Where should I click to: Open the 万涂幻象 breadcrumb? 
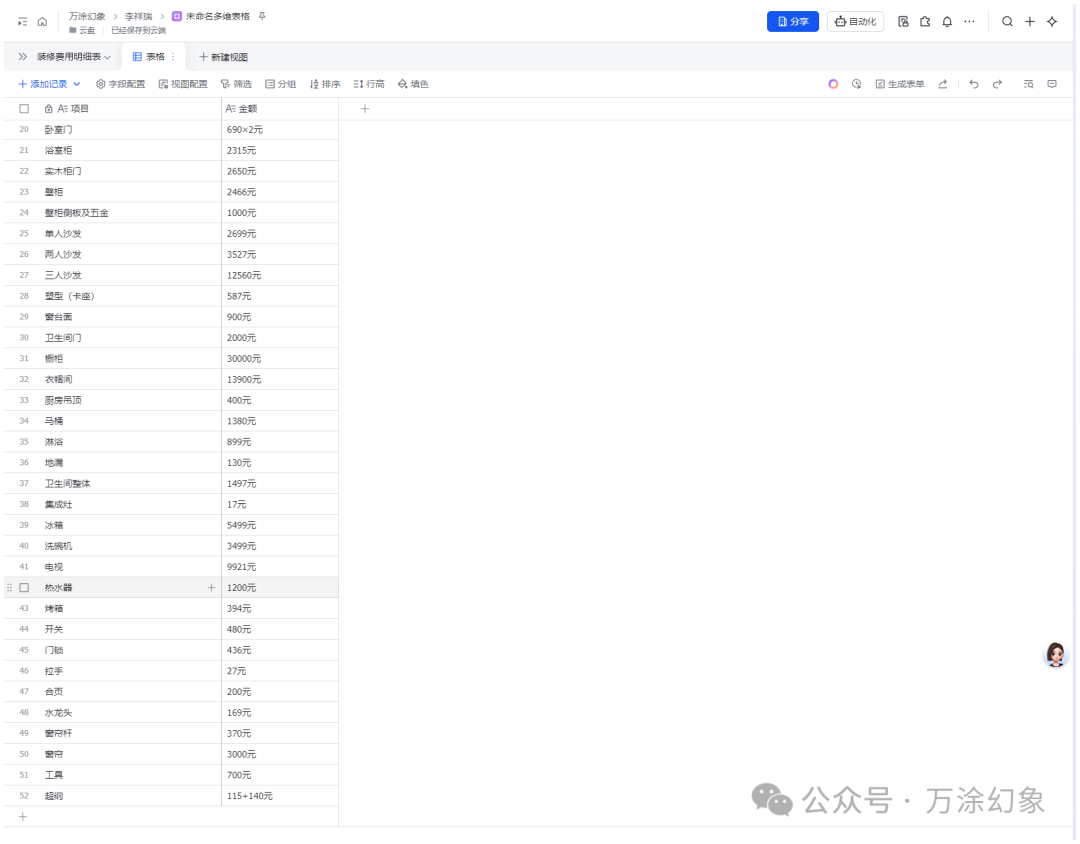click(x=87, y=16)
